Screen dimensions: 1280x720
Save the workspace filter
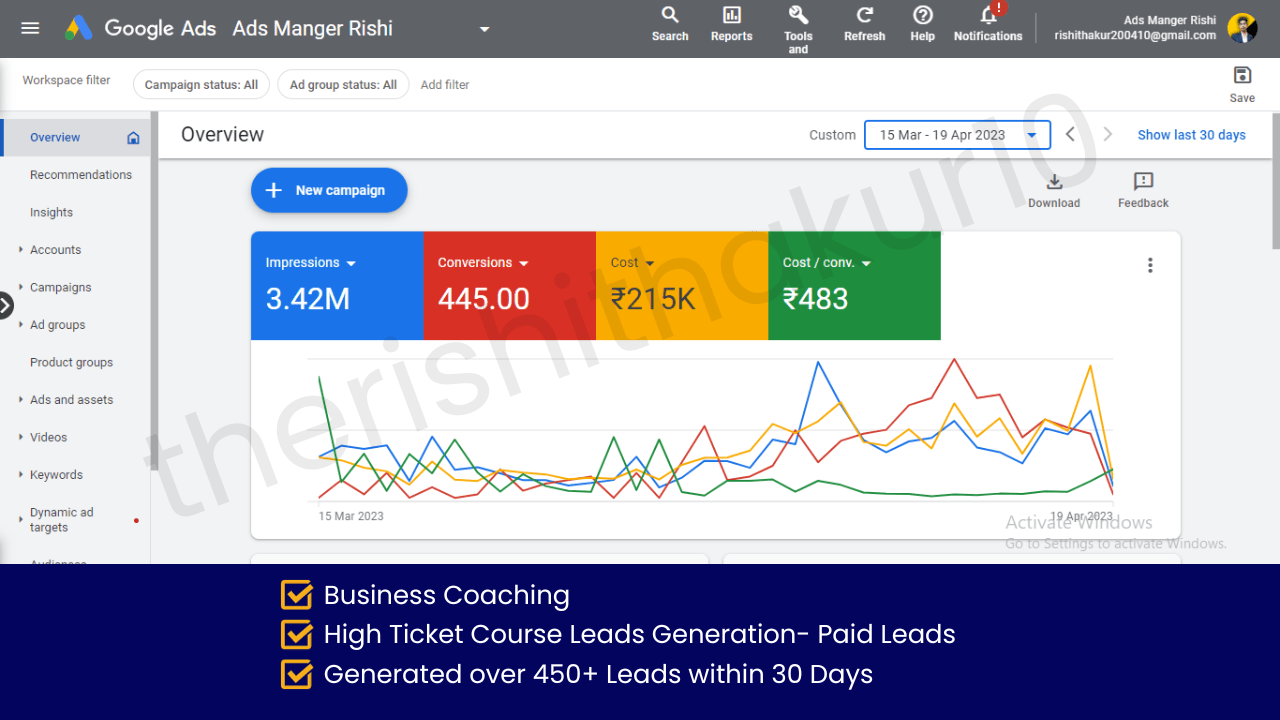(1242, 76)
